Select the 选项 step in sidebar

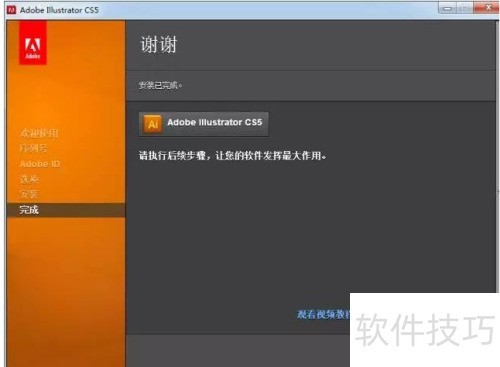(29, 179)
